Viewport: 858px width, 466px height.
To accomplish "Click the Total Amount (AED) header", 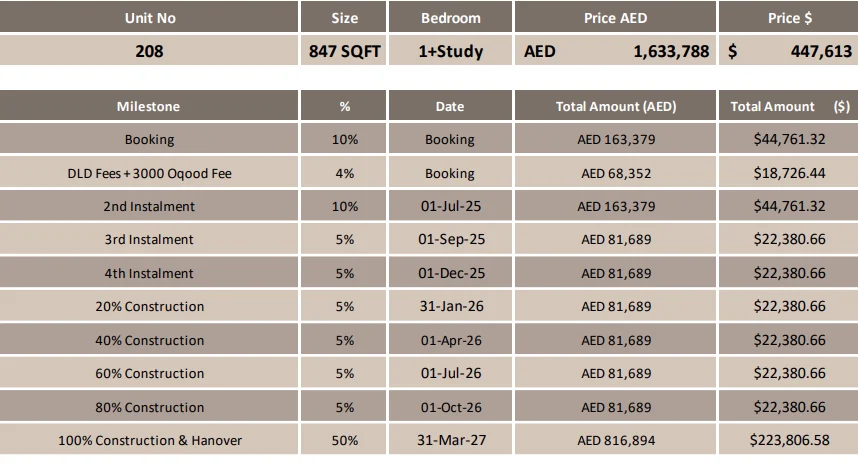I will point(616,106).
